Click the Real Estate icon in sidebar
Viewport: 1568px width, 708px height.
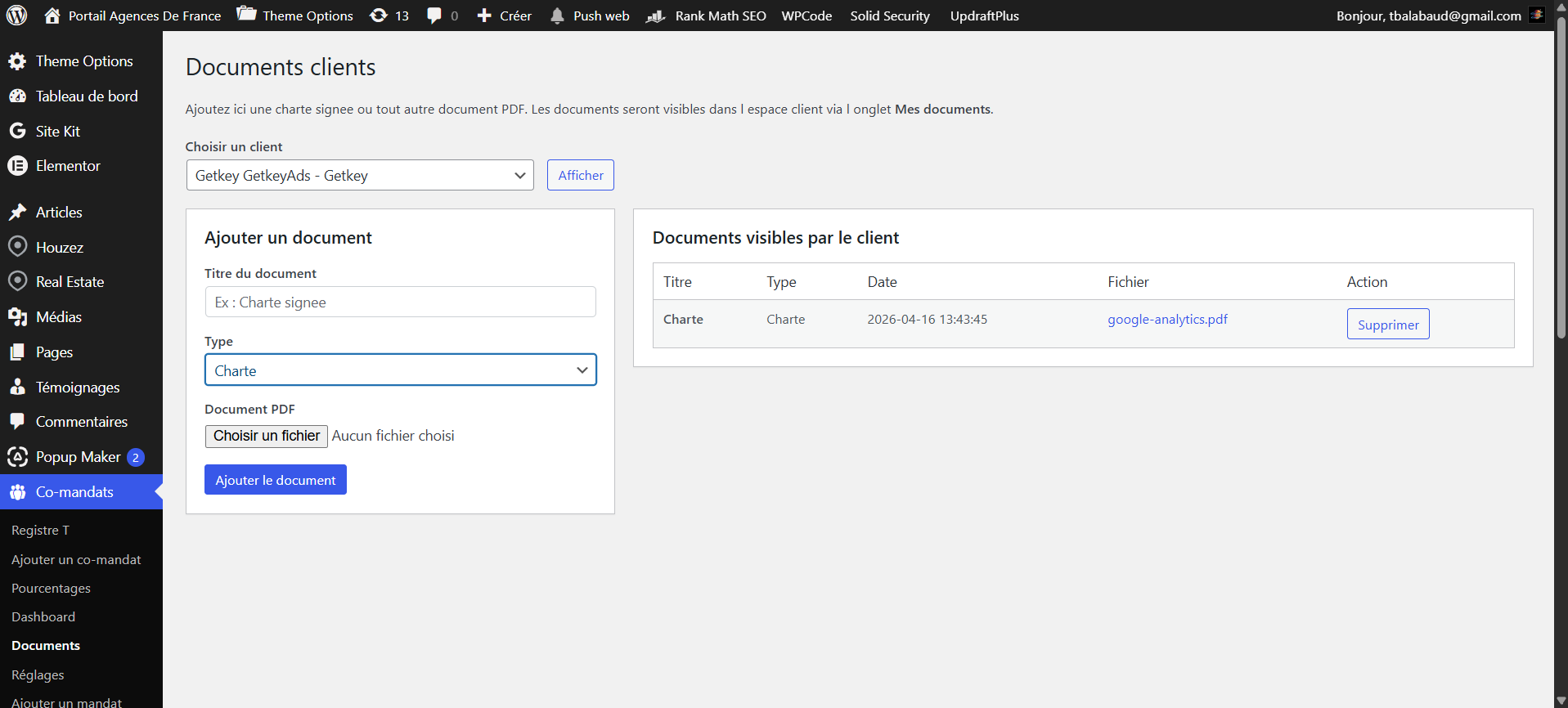pyautogui.click(x=17, y=281)
